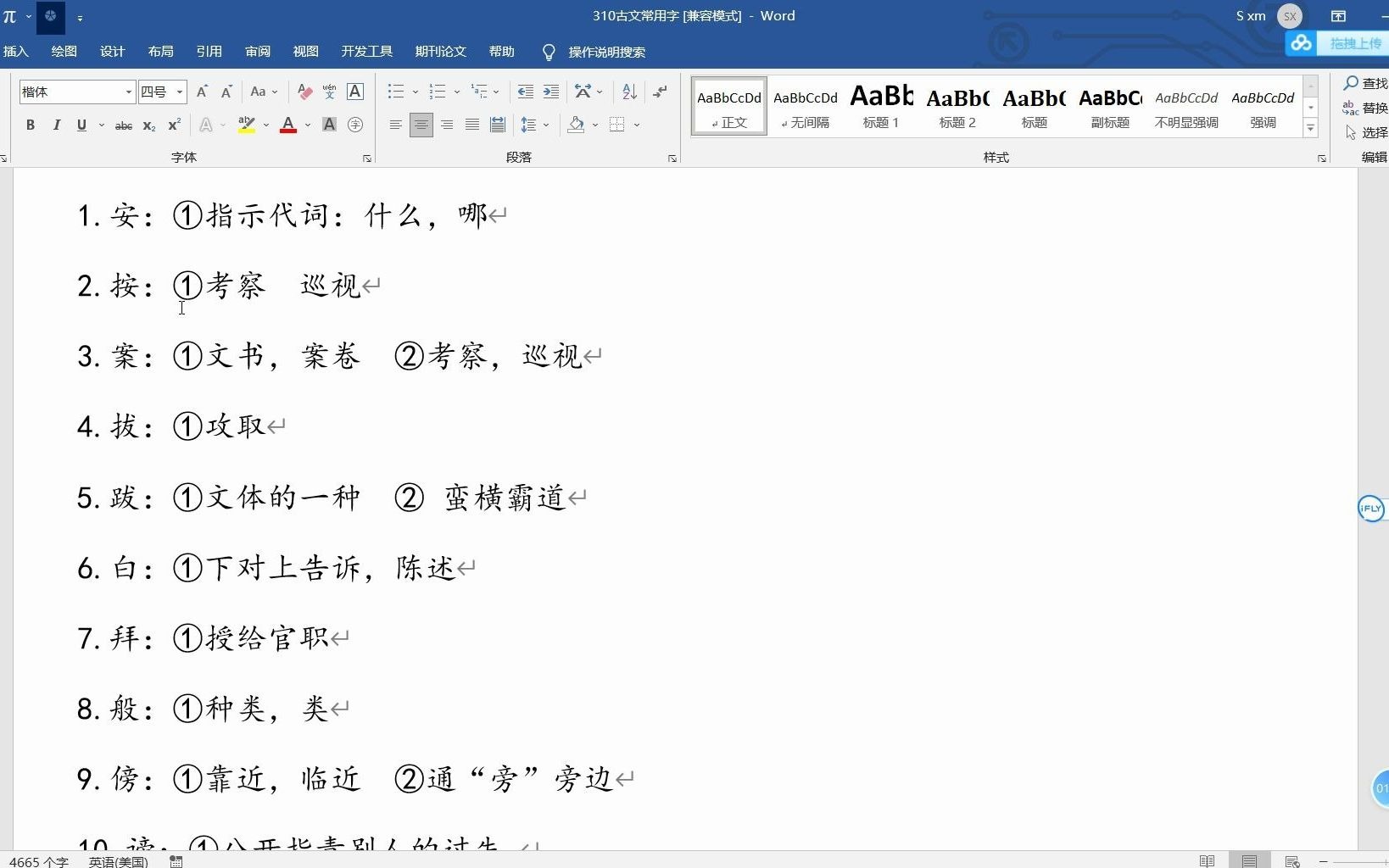Apply the 标题 1 style
Screen dimensions: 1389x868
point(881,107)
